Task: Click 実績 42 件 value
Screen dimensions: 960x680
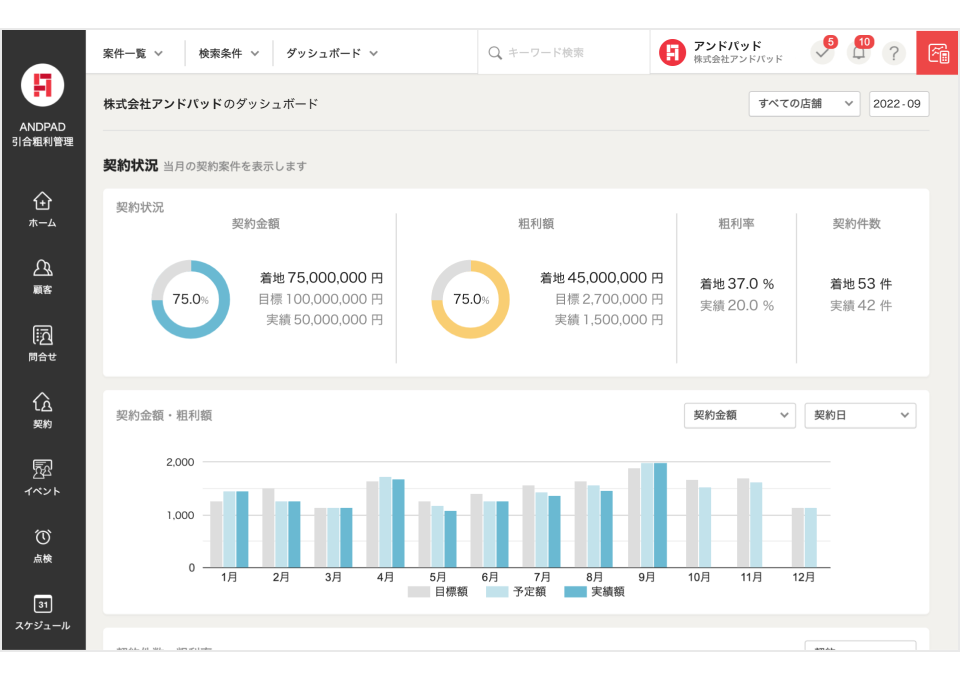Action: (x=861, y=305)
